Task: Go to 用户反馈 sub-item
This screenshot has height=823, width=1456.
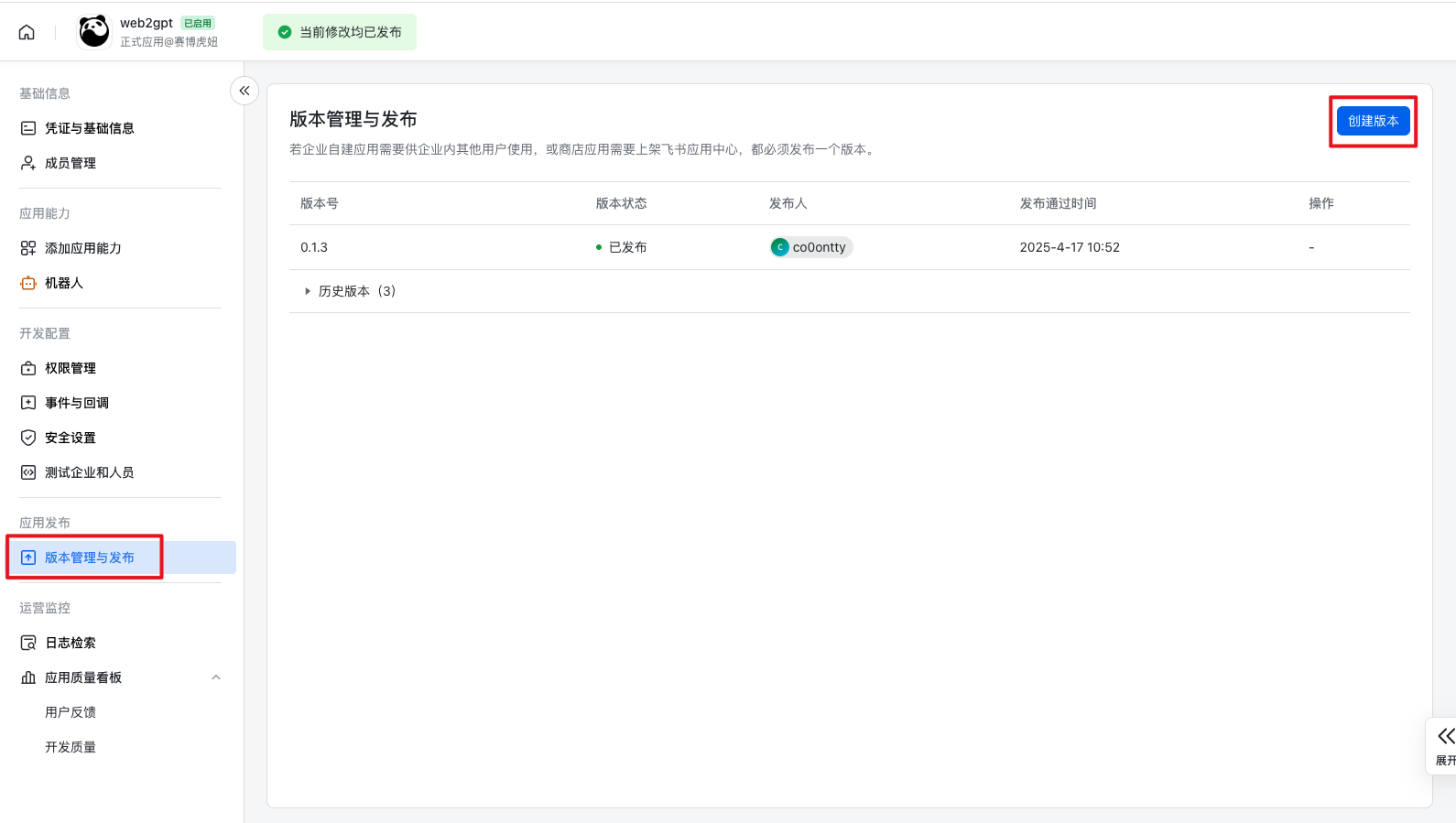Action: [x=71, y=712]
